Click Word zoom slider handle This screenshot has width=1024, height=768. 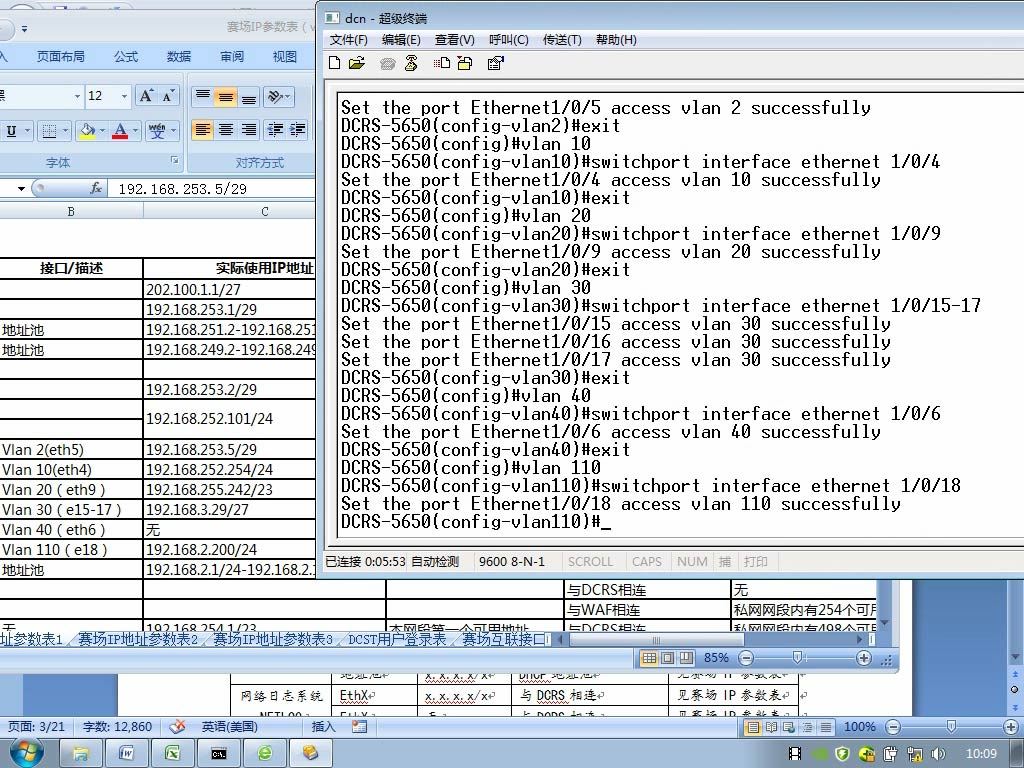(952, 726)
